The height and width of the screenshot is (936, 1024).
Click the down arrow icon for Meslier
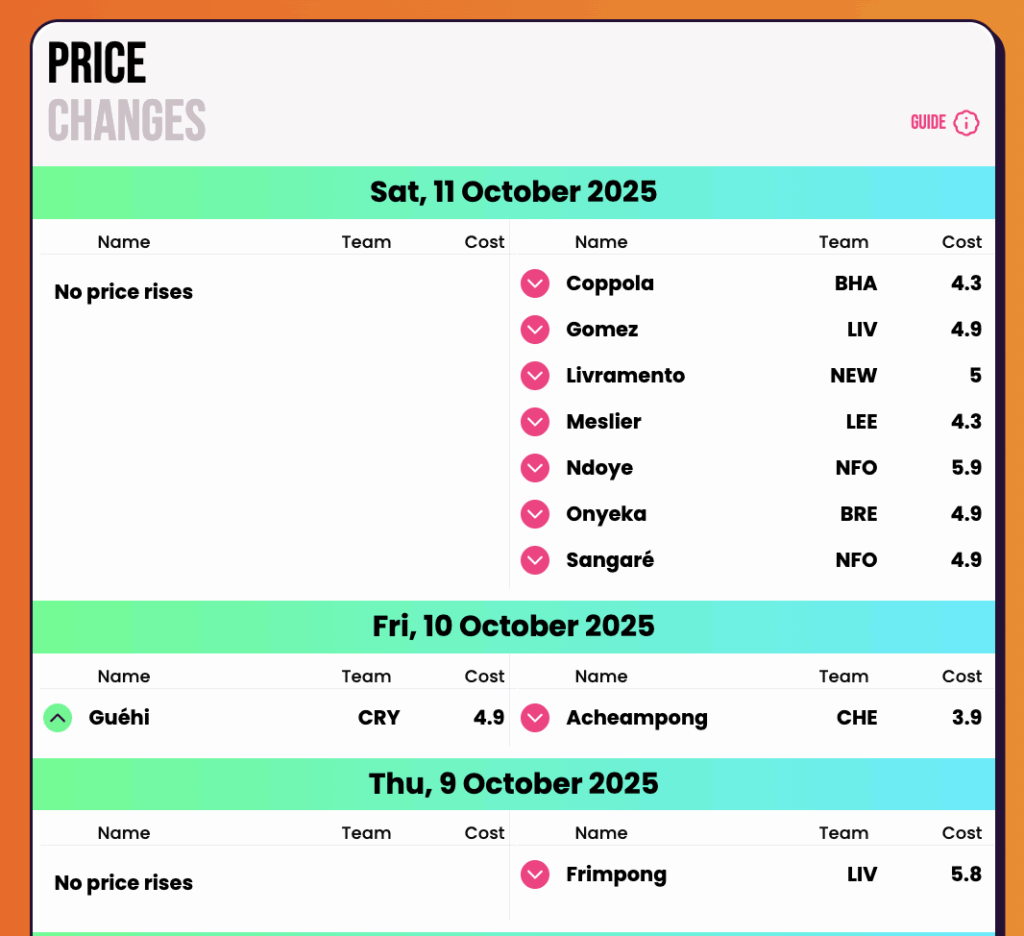[x=535, y=422]
